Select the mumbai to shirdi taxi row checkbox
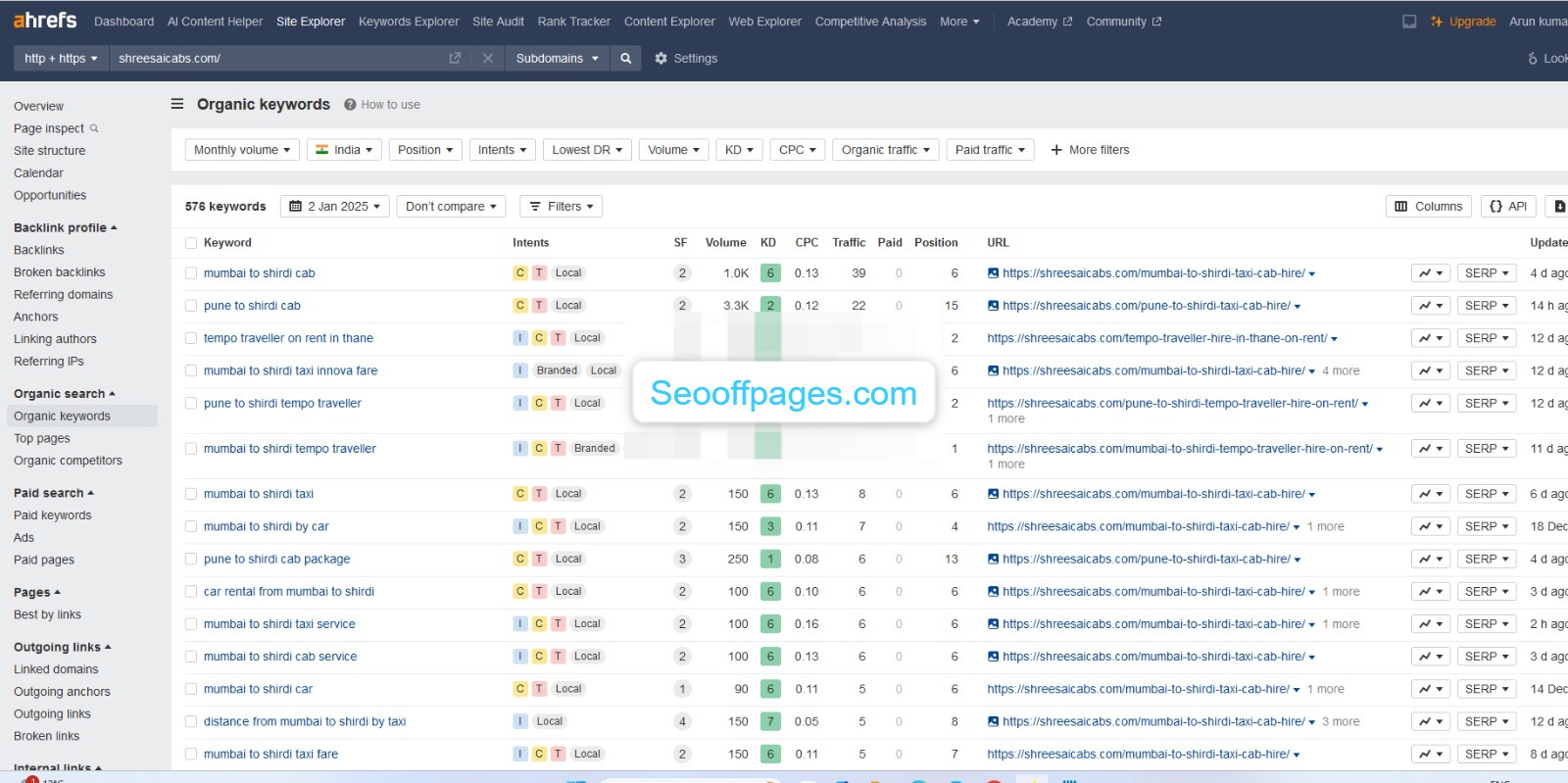Screen dimensions: 1568x783 pyautogui.click(x=191, y=494)
